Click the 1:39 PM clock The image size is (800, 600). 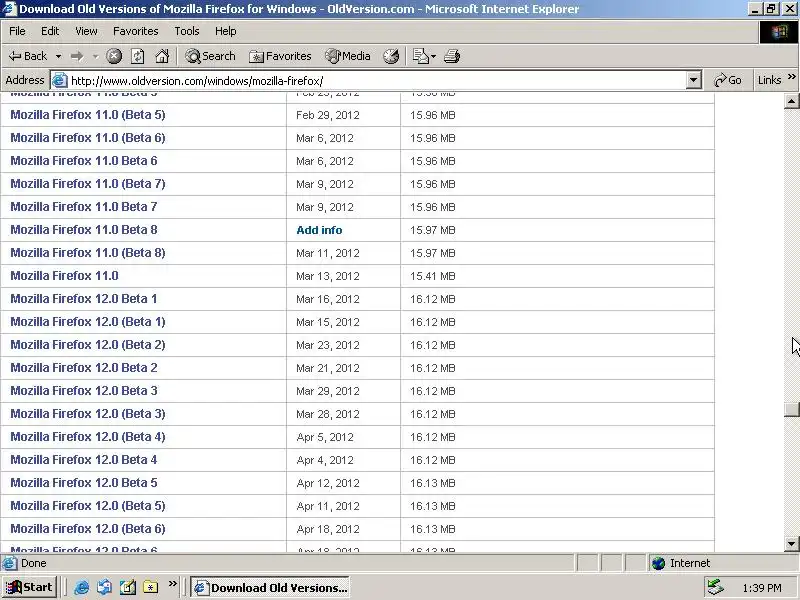[762, 588]
